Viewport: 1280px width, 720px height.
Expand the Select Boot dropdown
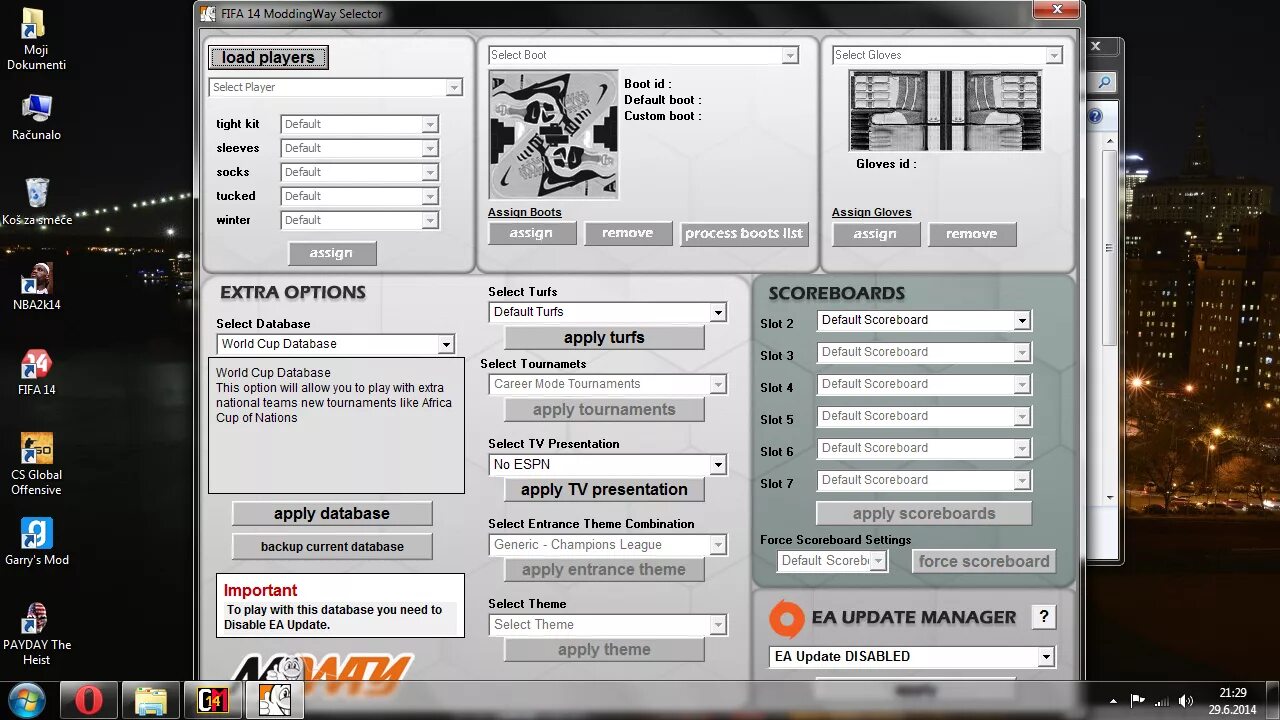643,55
